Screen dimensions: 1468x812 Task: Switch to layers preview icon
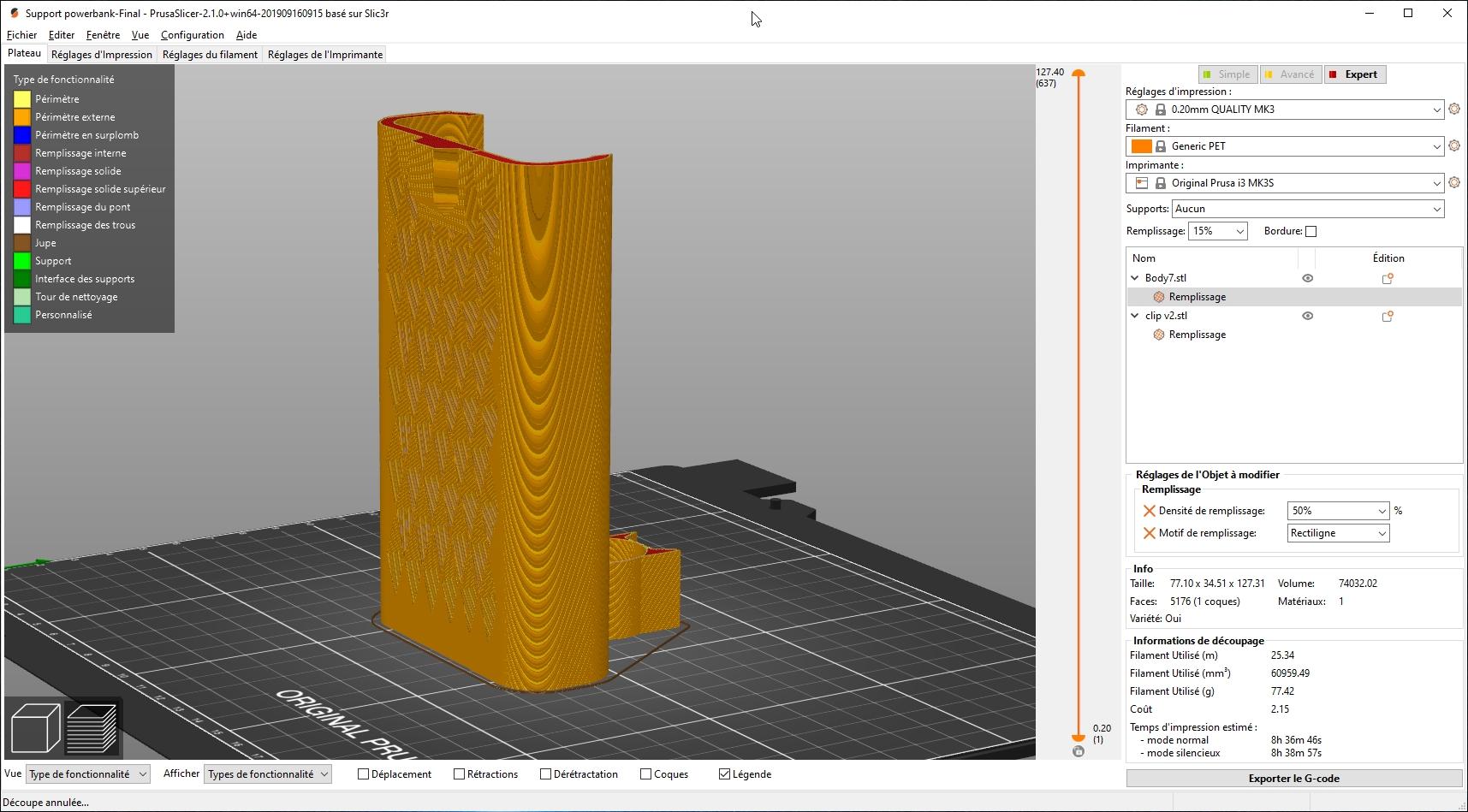click(x=92, y=727)
